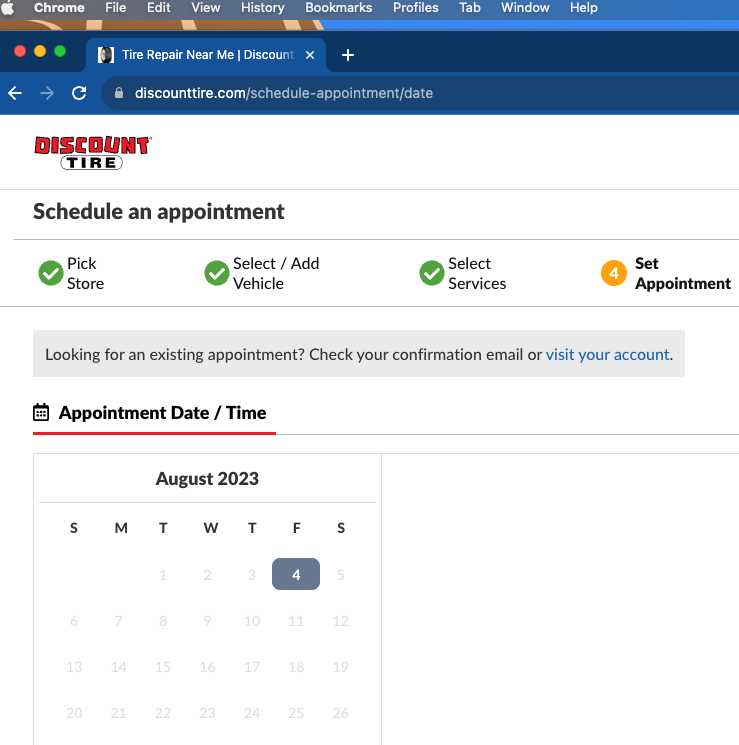Go forward to the next page
This screenshot has height=745, width=739.
tap(47, 93)
